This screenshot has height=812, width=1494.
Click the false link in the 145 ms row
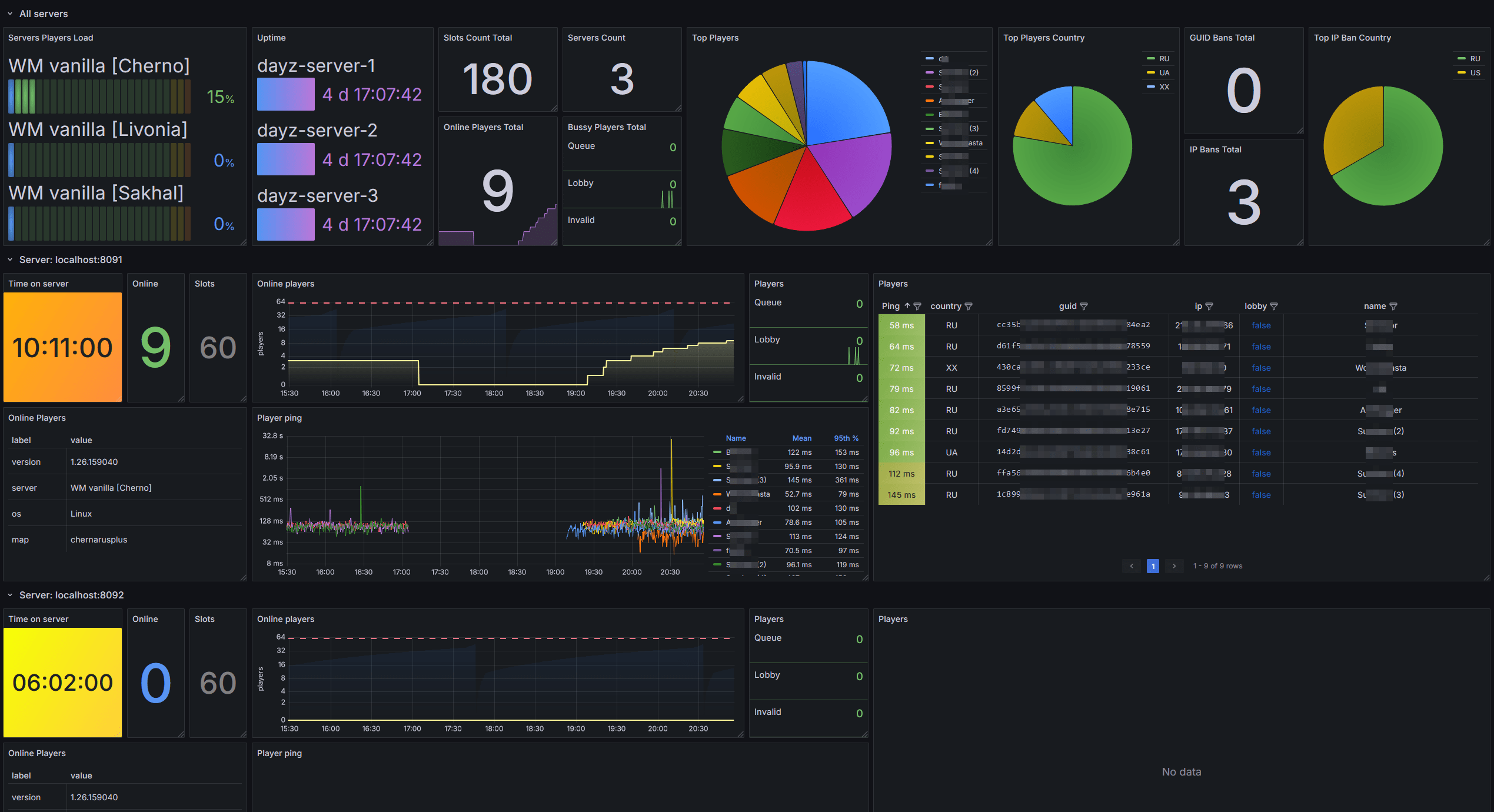coord(1261,495)
